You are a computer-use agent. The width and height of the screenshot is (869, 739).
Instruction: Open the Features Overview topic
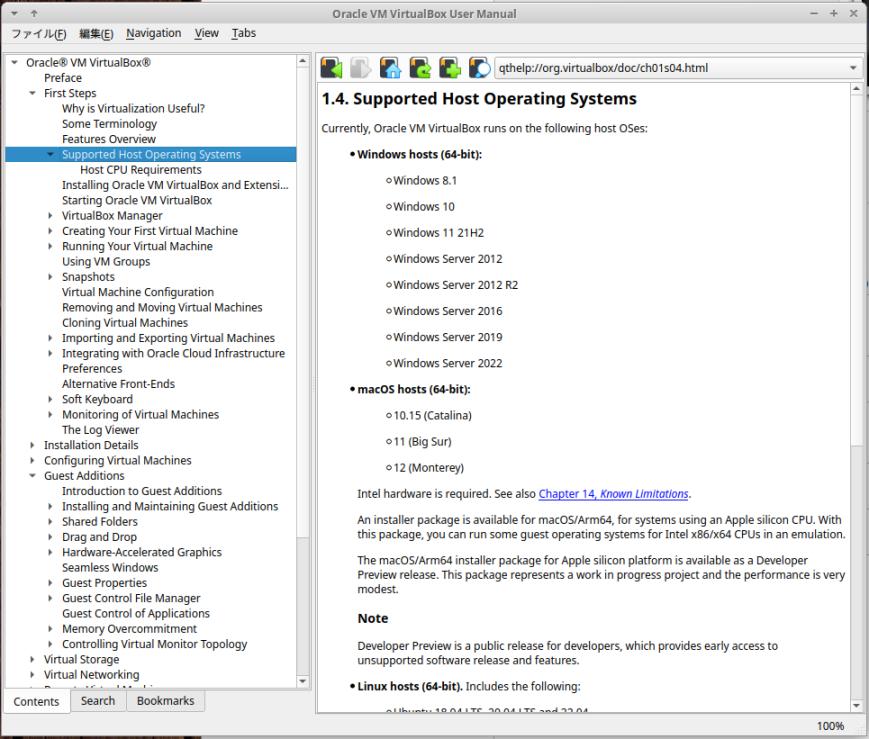[109, 139]
